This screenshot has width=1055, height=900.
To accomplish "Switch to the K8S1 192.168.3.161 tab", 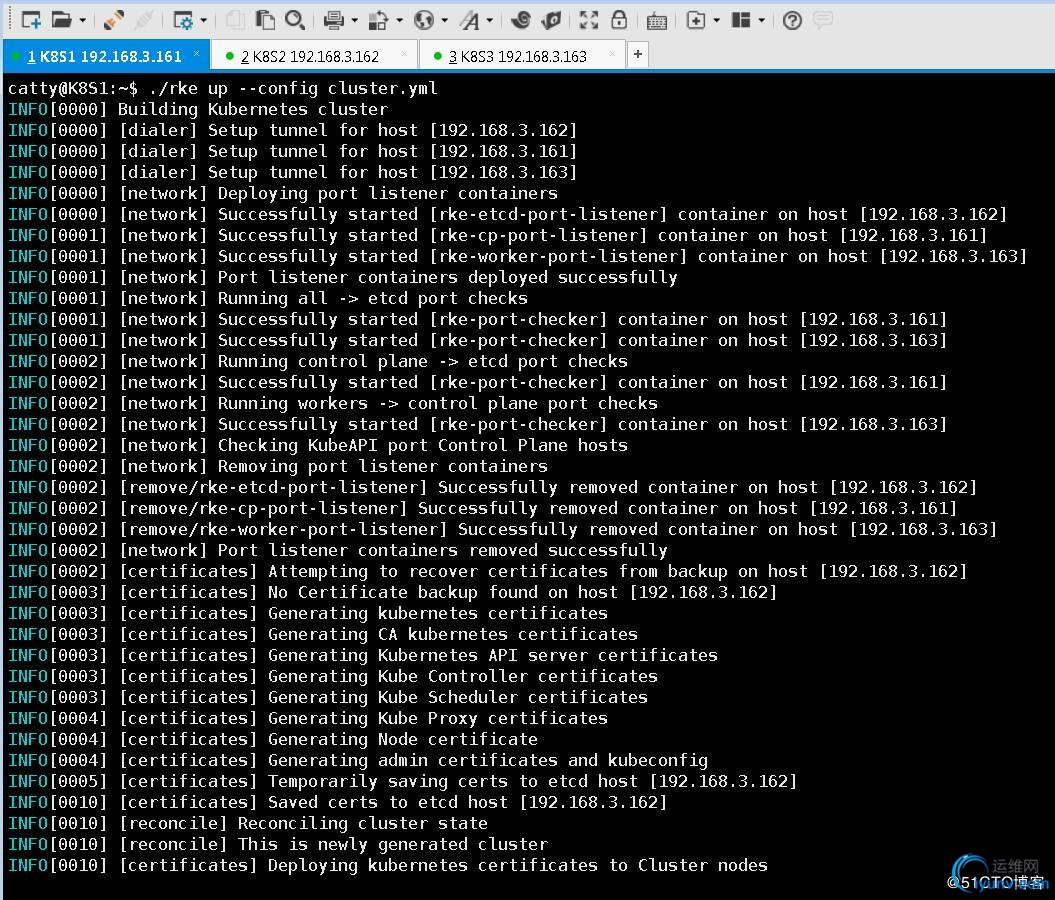I will point(104,57).
